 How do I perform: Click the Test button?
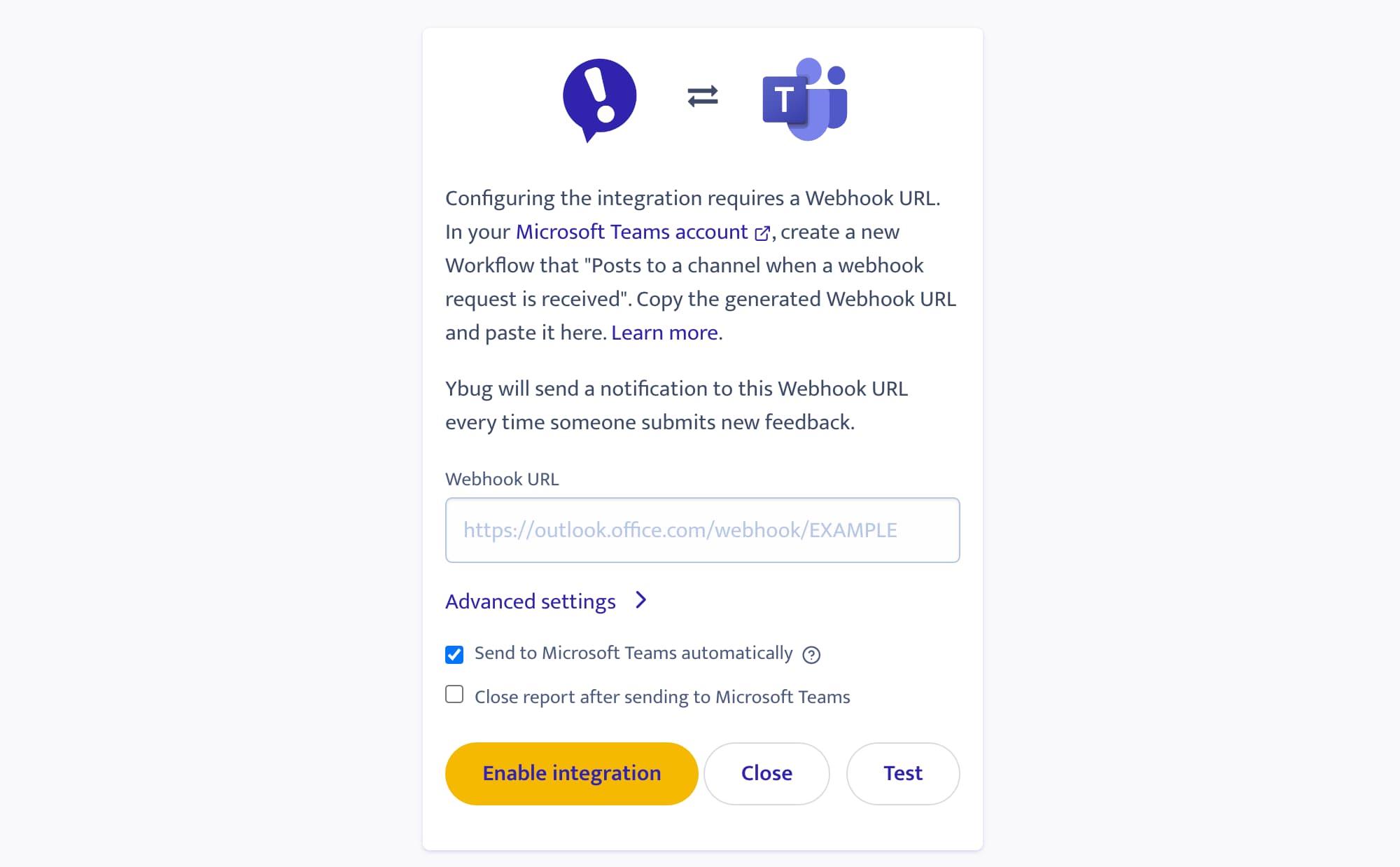tap(903, 773)
